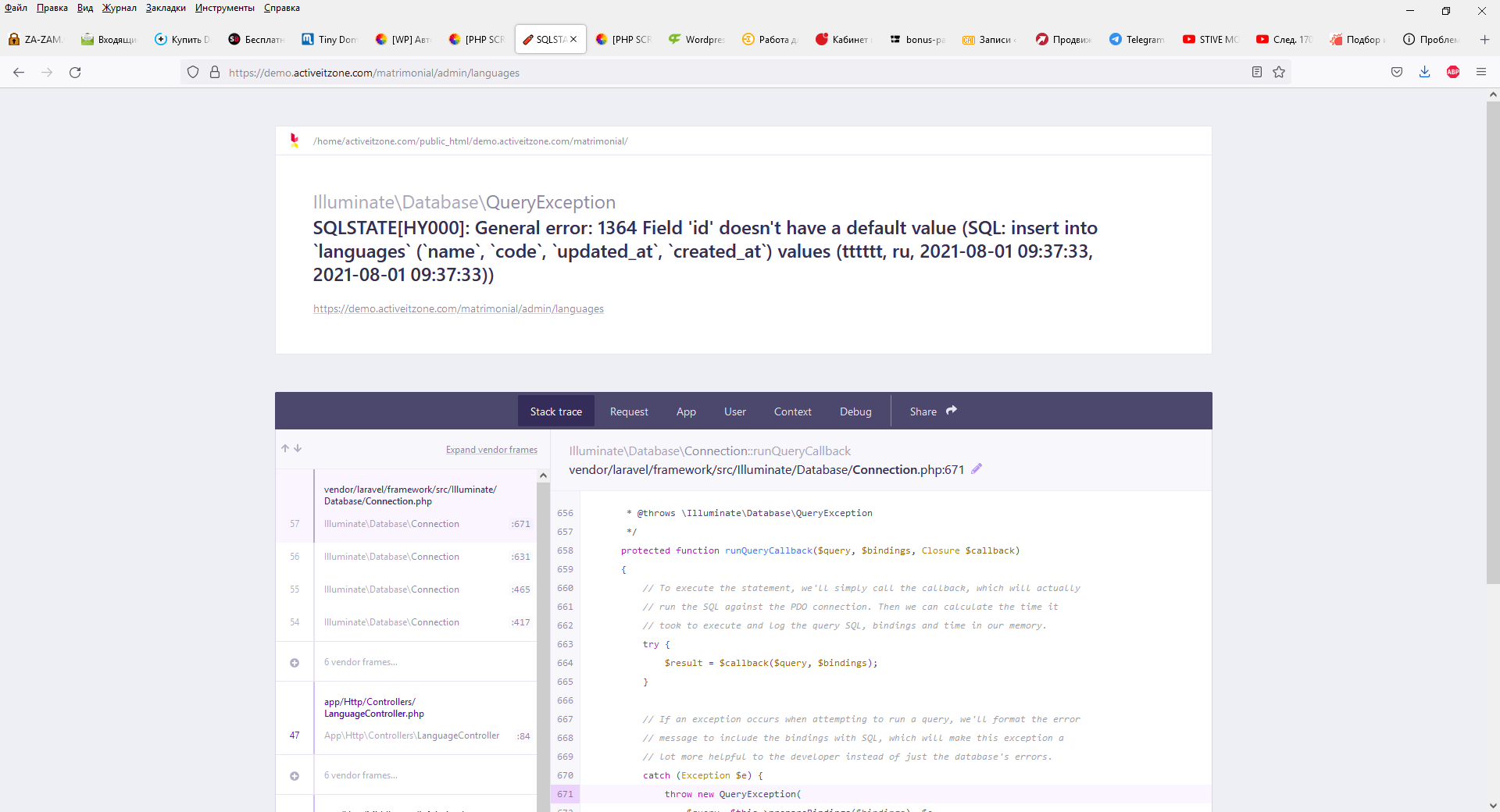1500x812 pixels.
Task: Click Expand vendor frames link
Action: (491, 450)
